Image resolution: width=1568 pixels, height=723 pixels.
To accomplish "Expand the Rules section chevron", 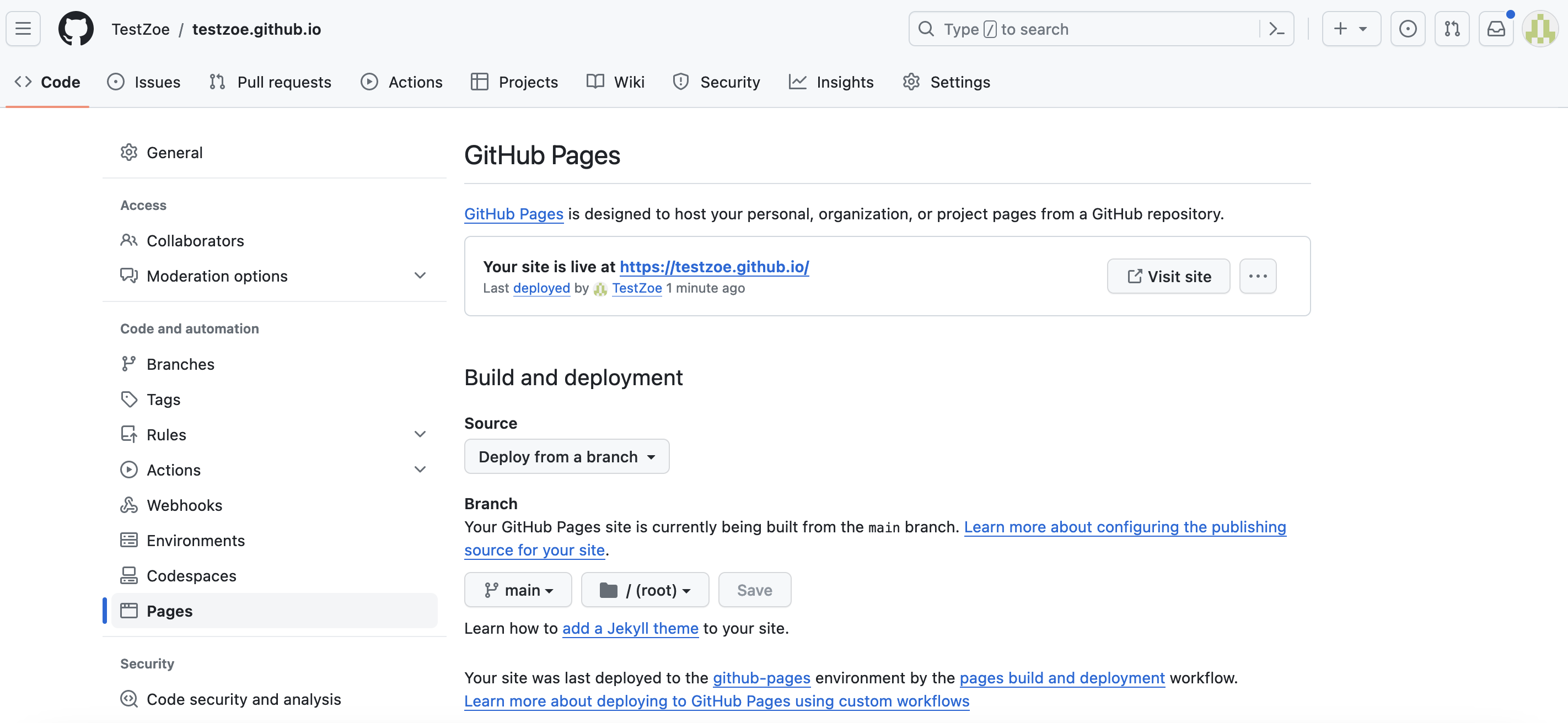I will (420, 435).
